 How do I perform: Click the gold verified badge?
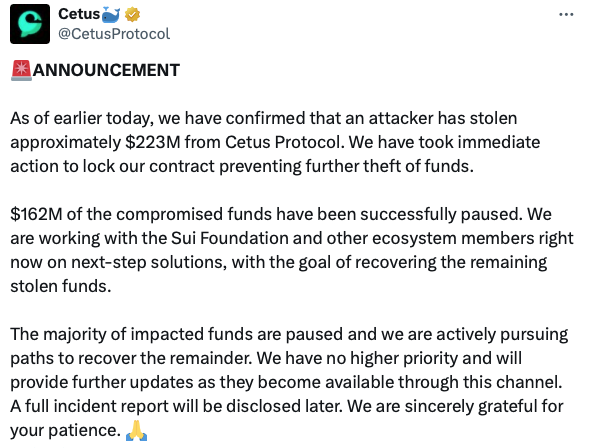tap(132, 15)
